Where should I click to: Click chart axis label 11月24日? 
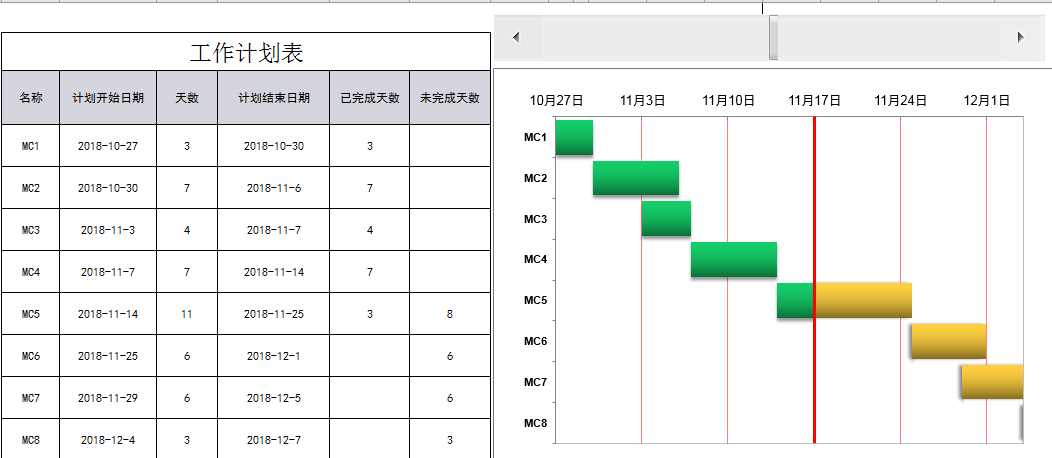click(x=900, y=101)
